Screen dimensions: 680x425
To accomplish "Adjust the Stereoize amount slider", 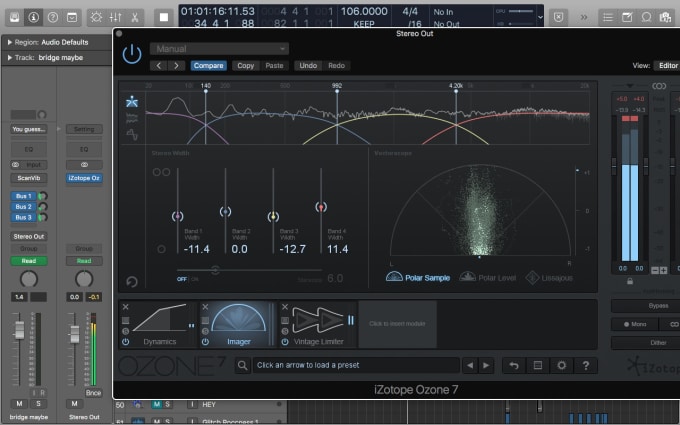I will click(215, 270).
